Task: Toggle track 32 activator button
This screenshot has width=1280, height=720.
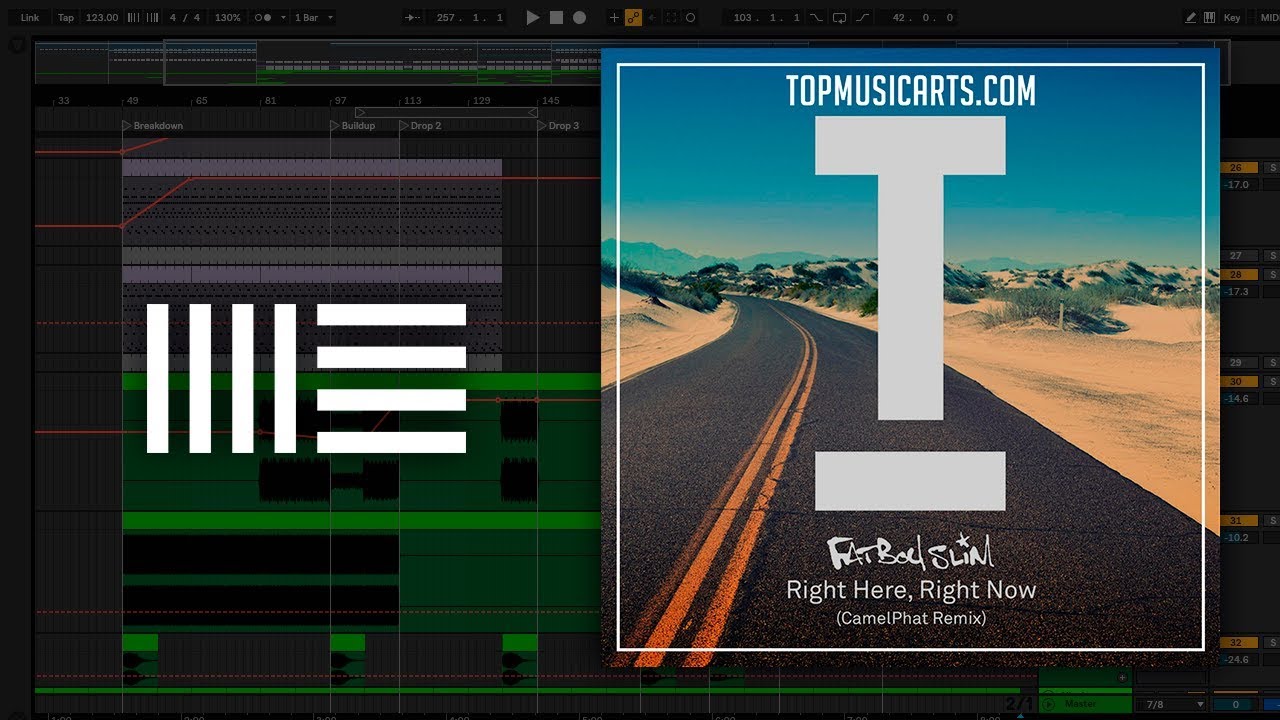Action: tap(1237, 643)
